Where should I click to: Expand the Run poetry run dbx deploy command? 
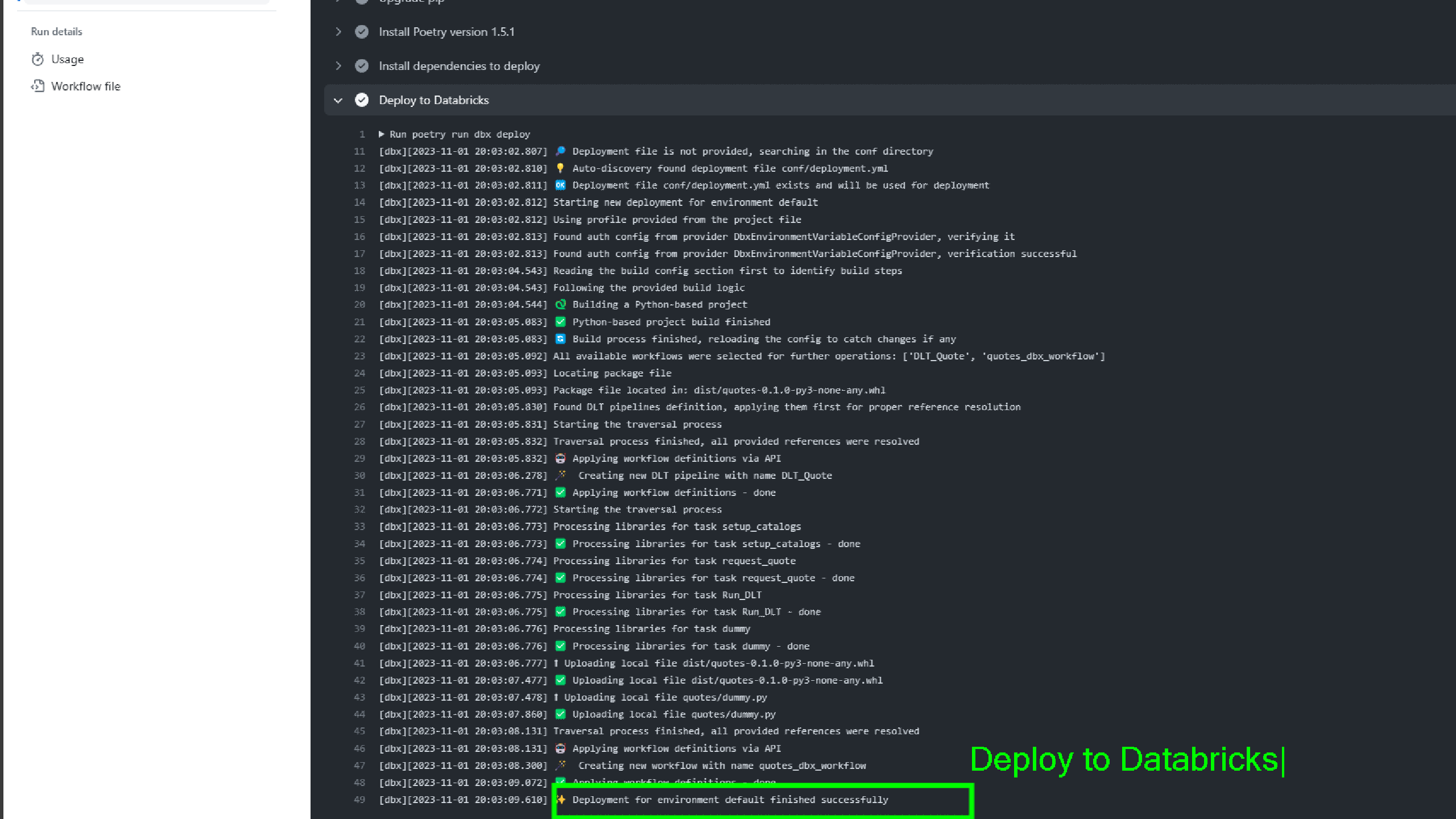point(382,134)
